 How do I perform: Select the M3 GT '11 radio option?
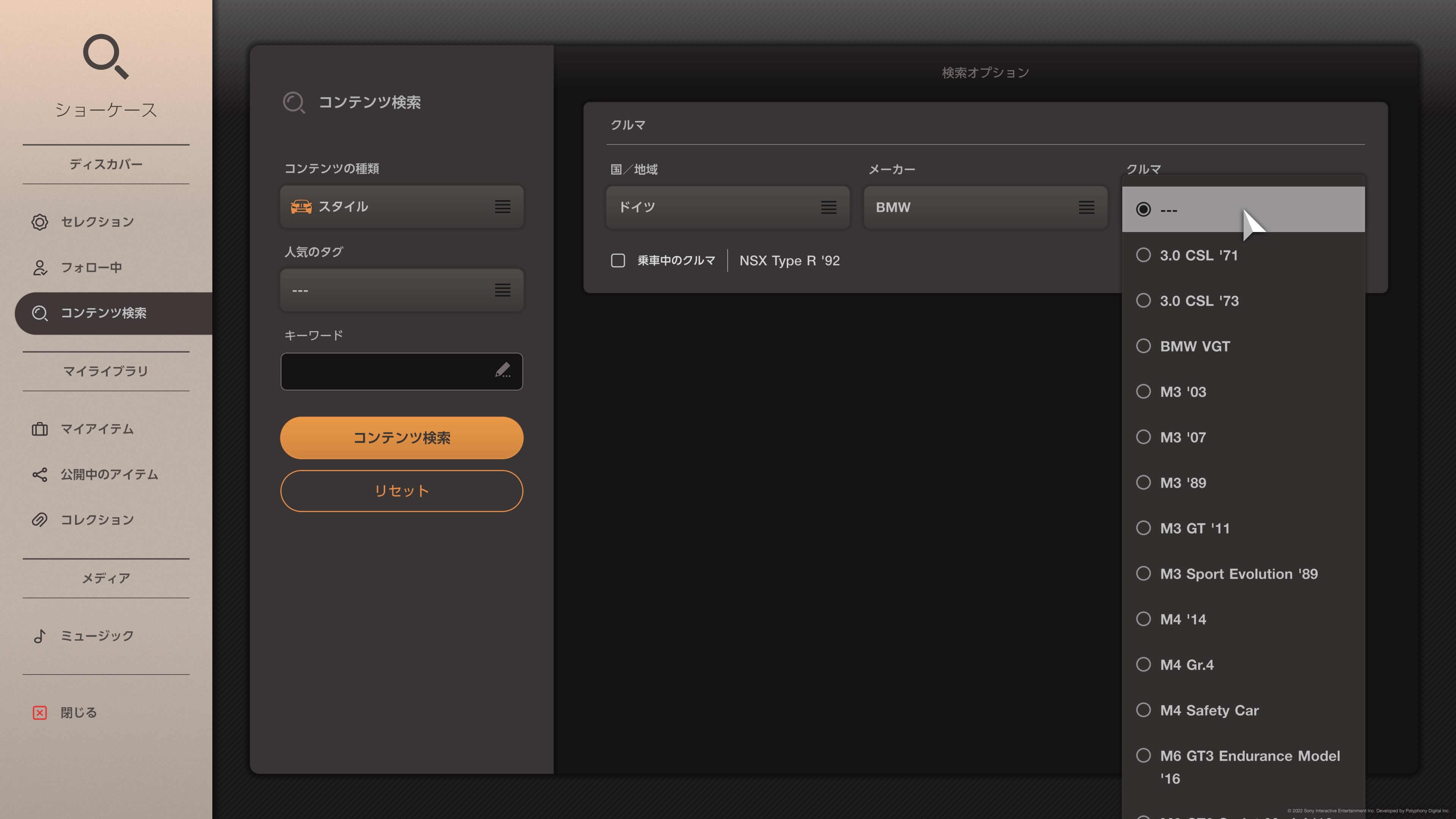(x=1143, y=528)
